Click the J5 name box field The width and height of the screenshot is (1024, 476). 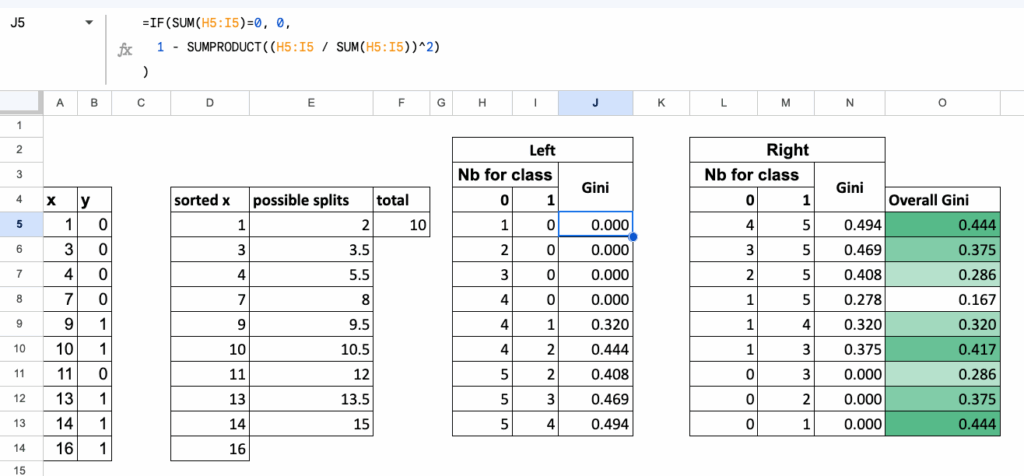point(40,22)
